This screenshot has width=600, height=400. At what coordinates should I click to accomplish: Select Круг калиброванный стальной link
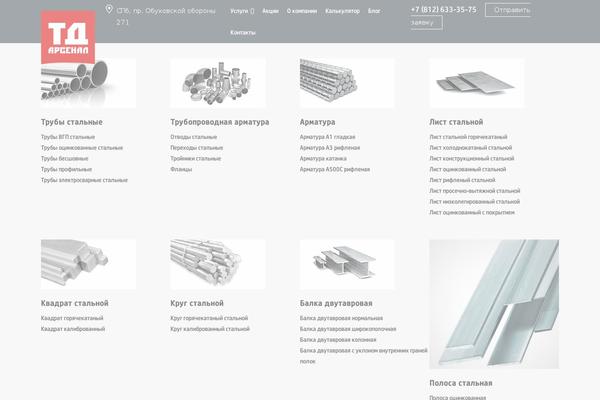click(210, 329)
